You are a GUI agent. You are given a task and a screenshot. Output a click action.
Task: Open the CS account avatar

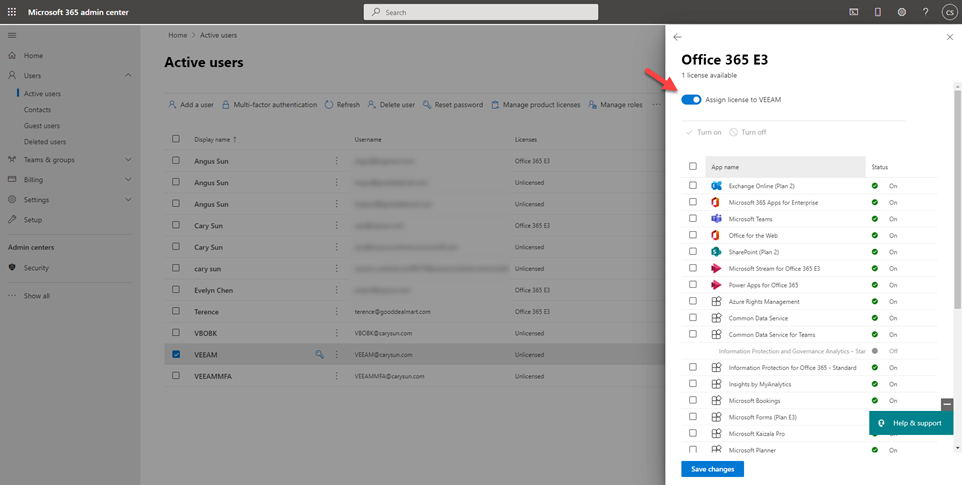click(x=949, y=12)
